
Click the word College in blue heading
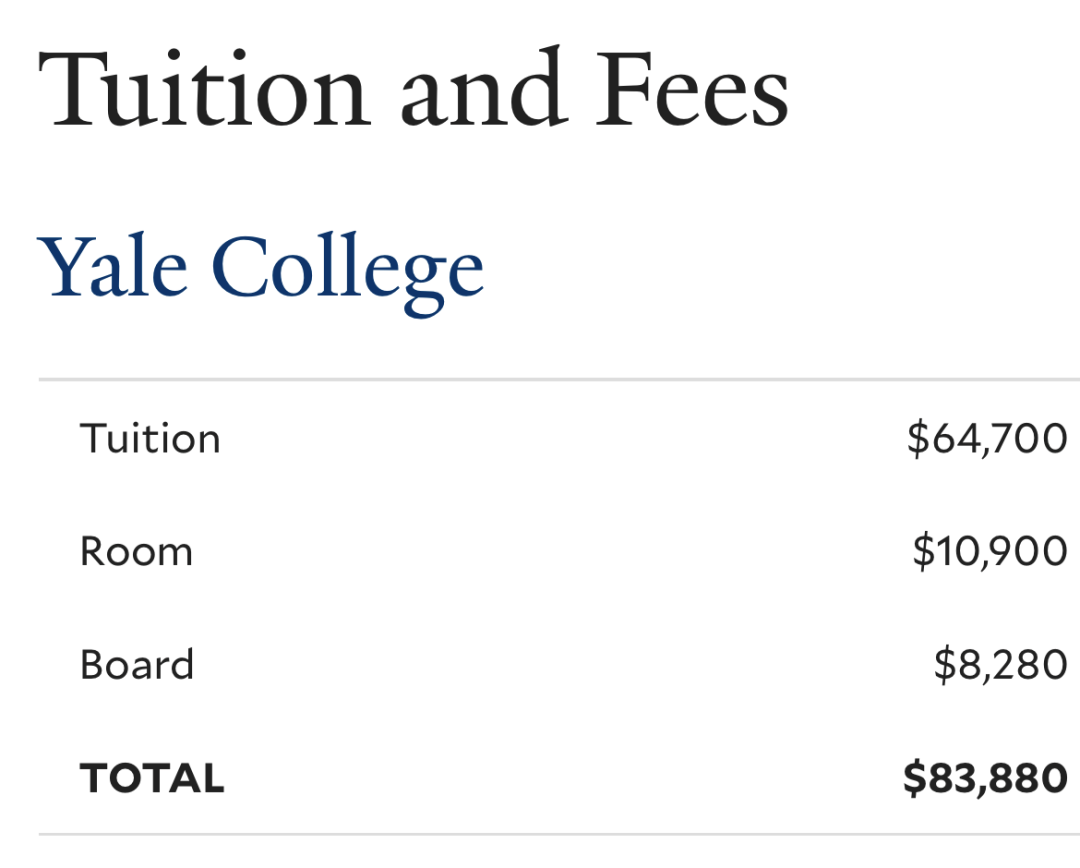click(x=348, y=274)
